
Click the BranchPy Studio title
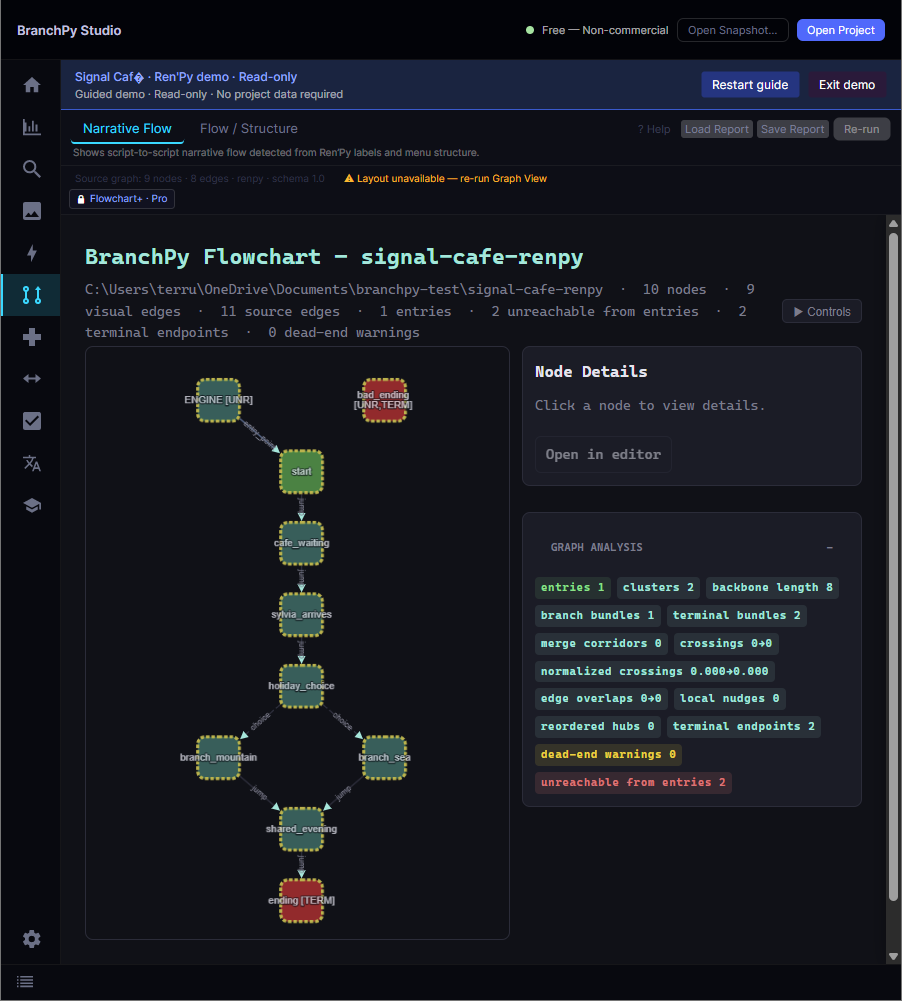tap(69, 30)
